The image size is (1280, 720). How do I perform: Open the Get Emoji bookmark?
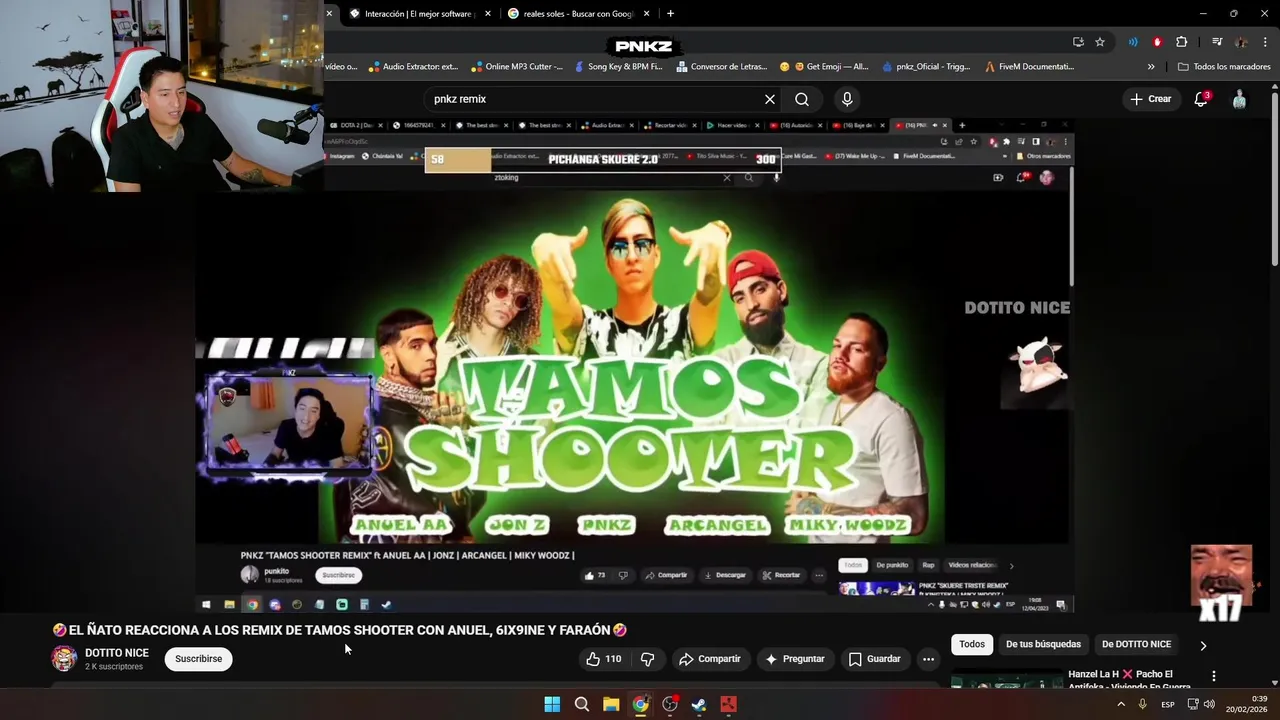coord(824,67)
